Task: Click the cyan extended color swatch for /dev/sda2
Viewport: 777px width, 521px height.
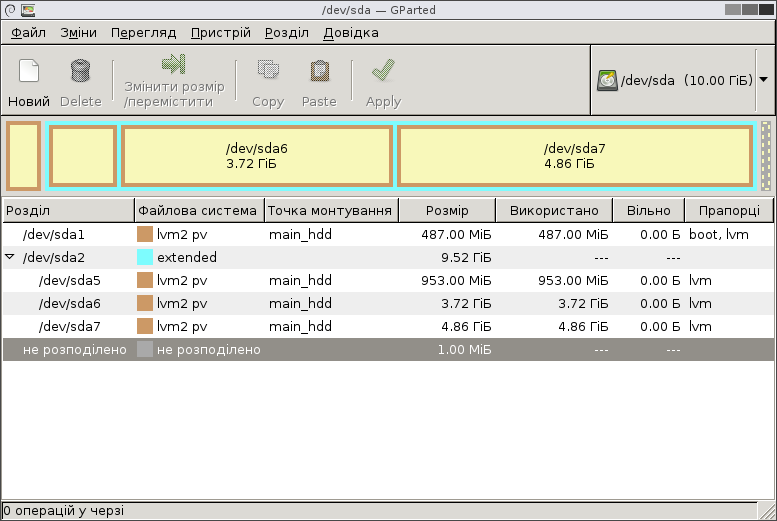Action: [x=145, y=257]
